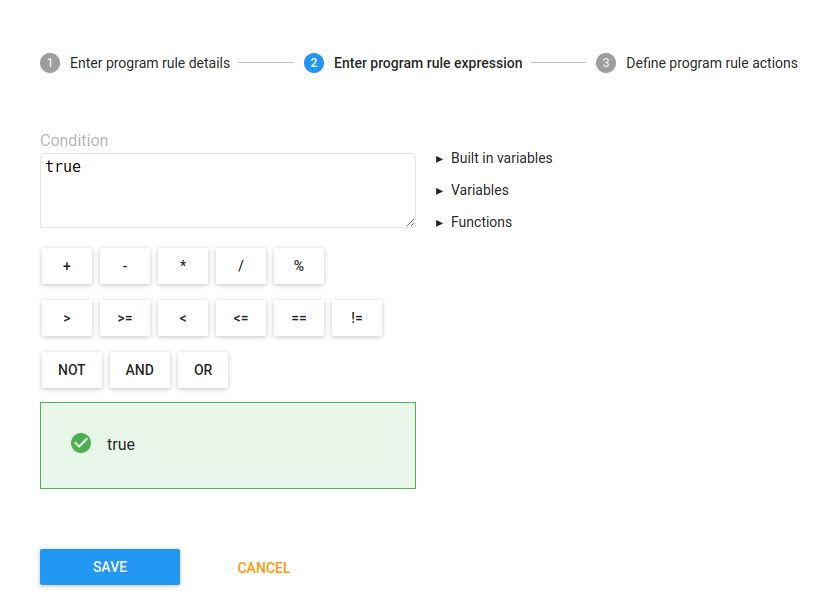Insert the multiply asterisk operator
This screenshot has height=596, width=831.
[183, 266]
